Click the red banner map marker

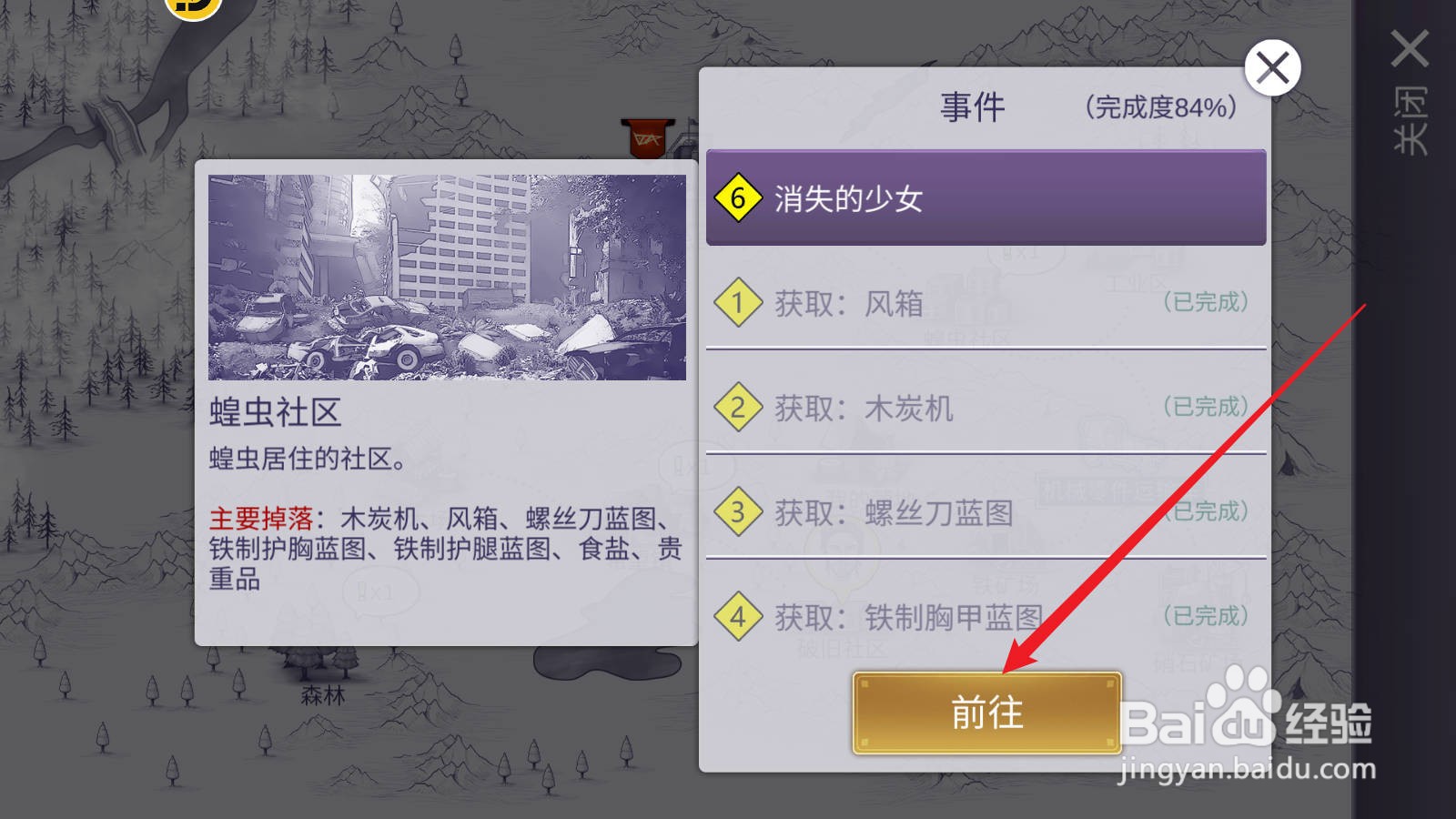point(648,138)
